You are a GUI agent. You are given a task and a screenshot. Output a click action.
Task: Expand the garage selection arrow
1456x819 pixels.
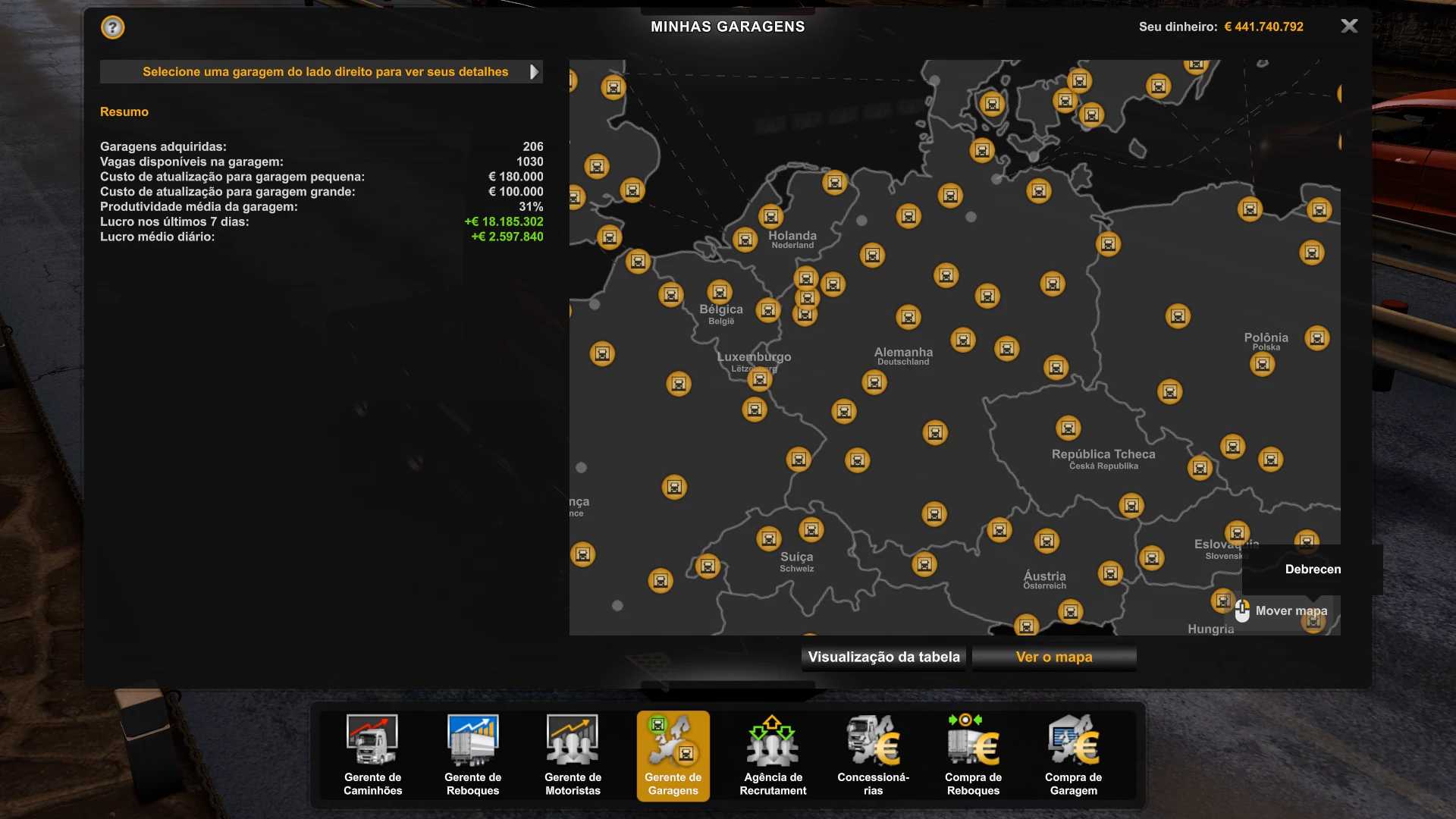click(534, 72)
